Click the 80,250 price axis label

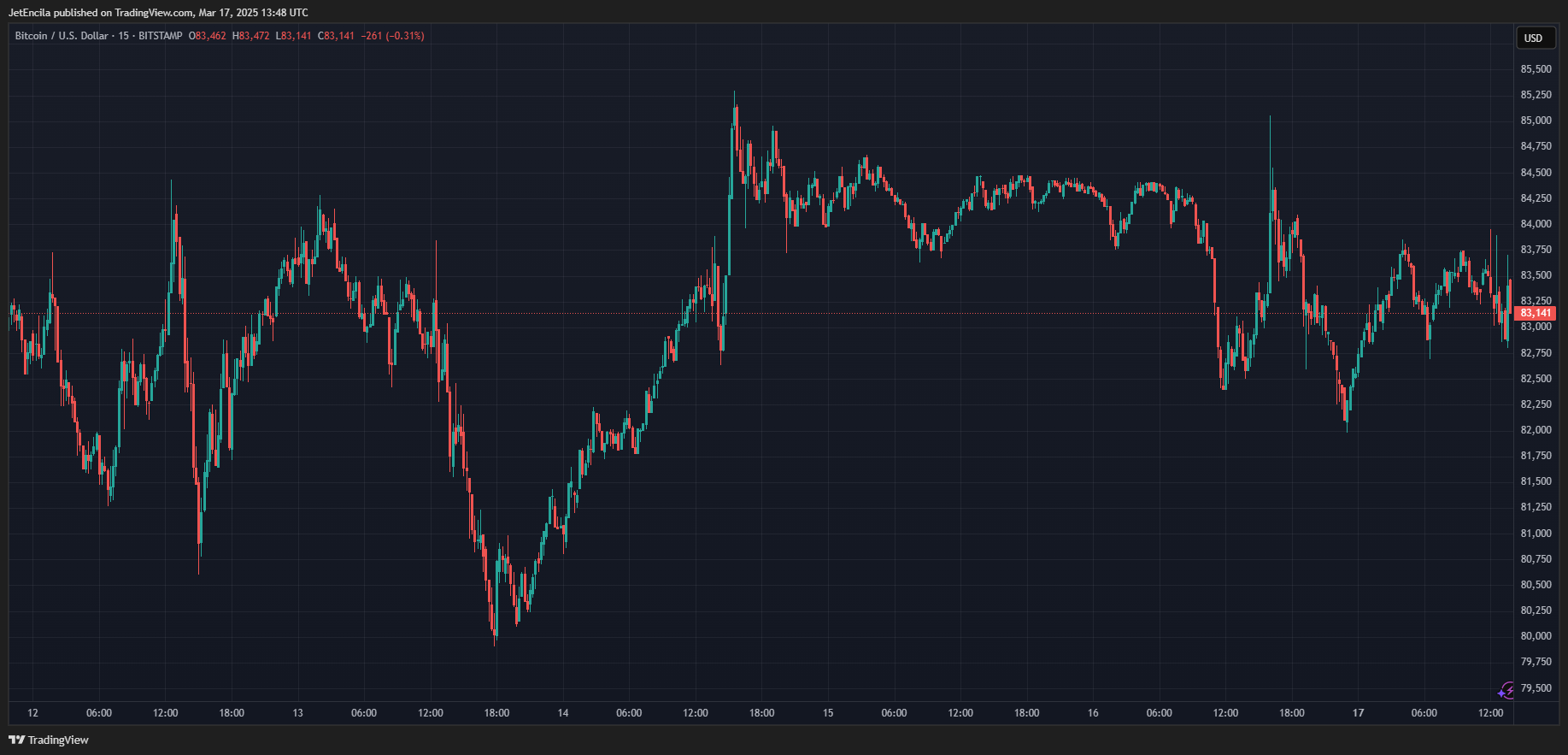point(1536,610)
